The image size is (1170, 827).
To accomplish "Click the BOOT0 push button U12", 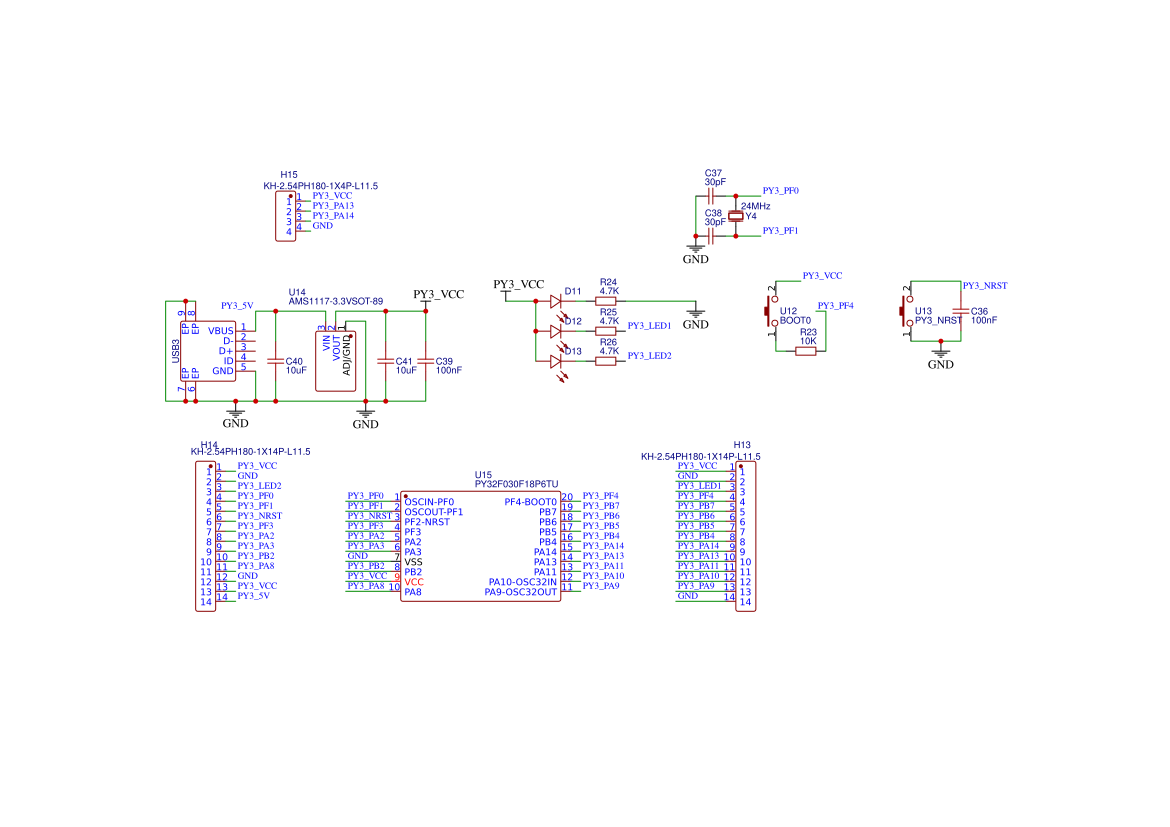I will click(772, 310).
